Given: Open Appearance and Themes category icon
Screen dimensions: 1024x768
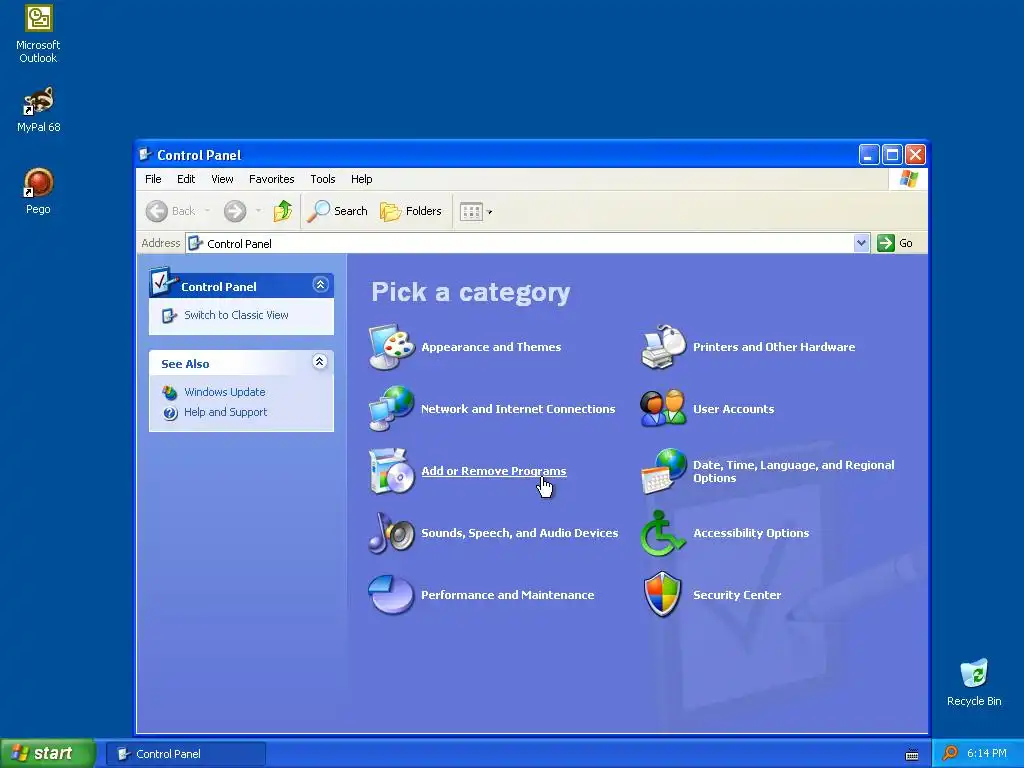Looking at the screenshot, I should pyautogui.click(x=391, y=347).
